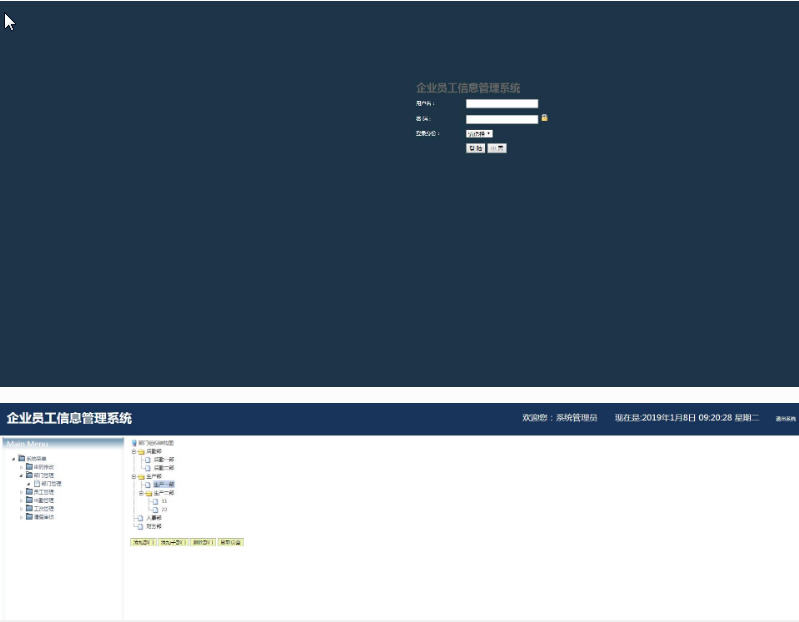Click the 生产部 yellow folder icon
Viewport: 799px width, 622px height.
click(x=141, y=477)
